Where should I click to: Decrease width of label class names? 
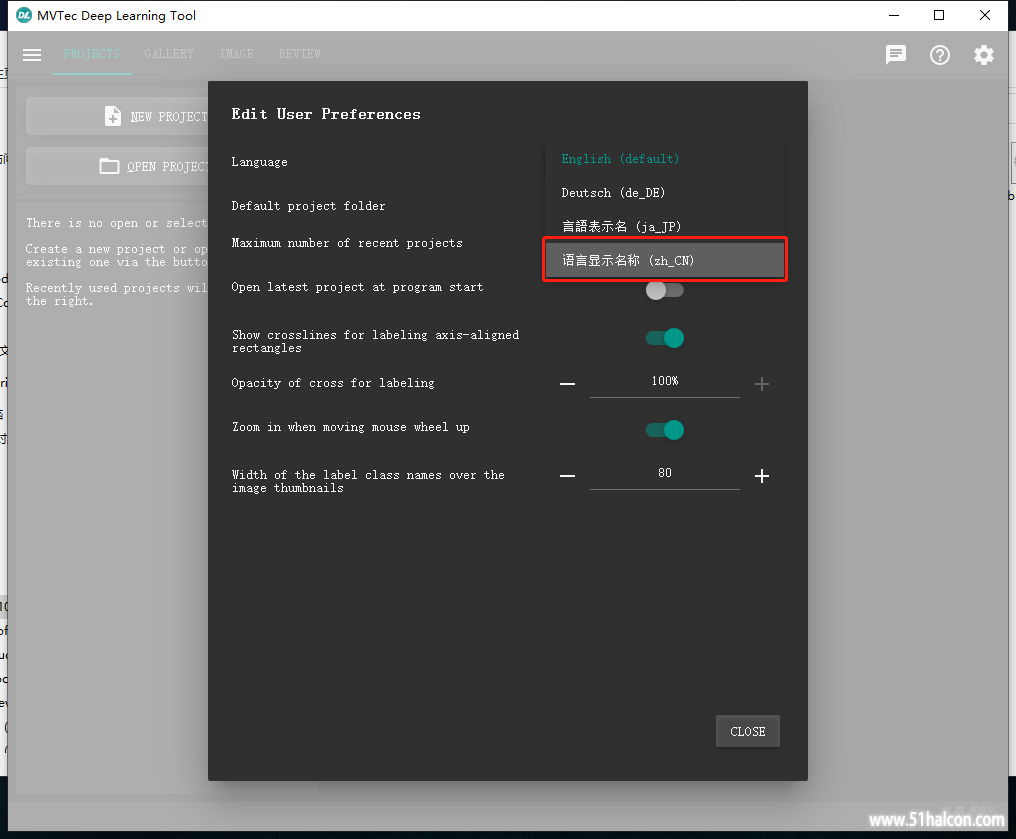(568, 476)
